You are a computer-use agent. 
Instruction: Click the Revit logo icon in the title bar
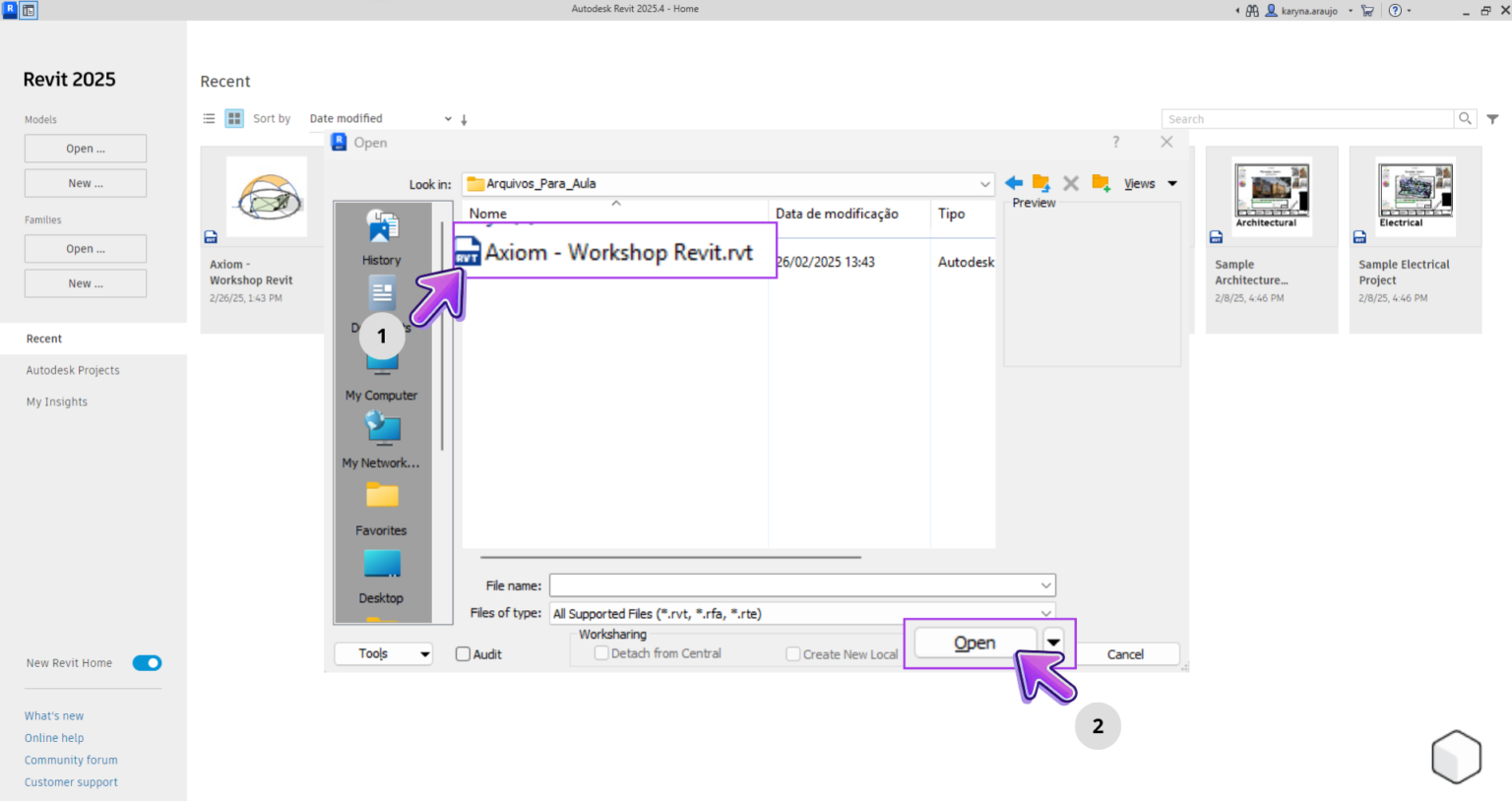(10, 10)
